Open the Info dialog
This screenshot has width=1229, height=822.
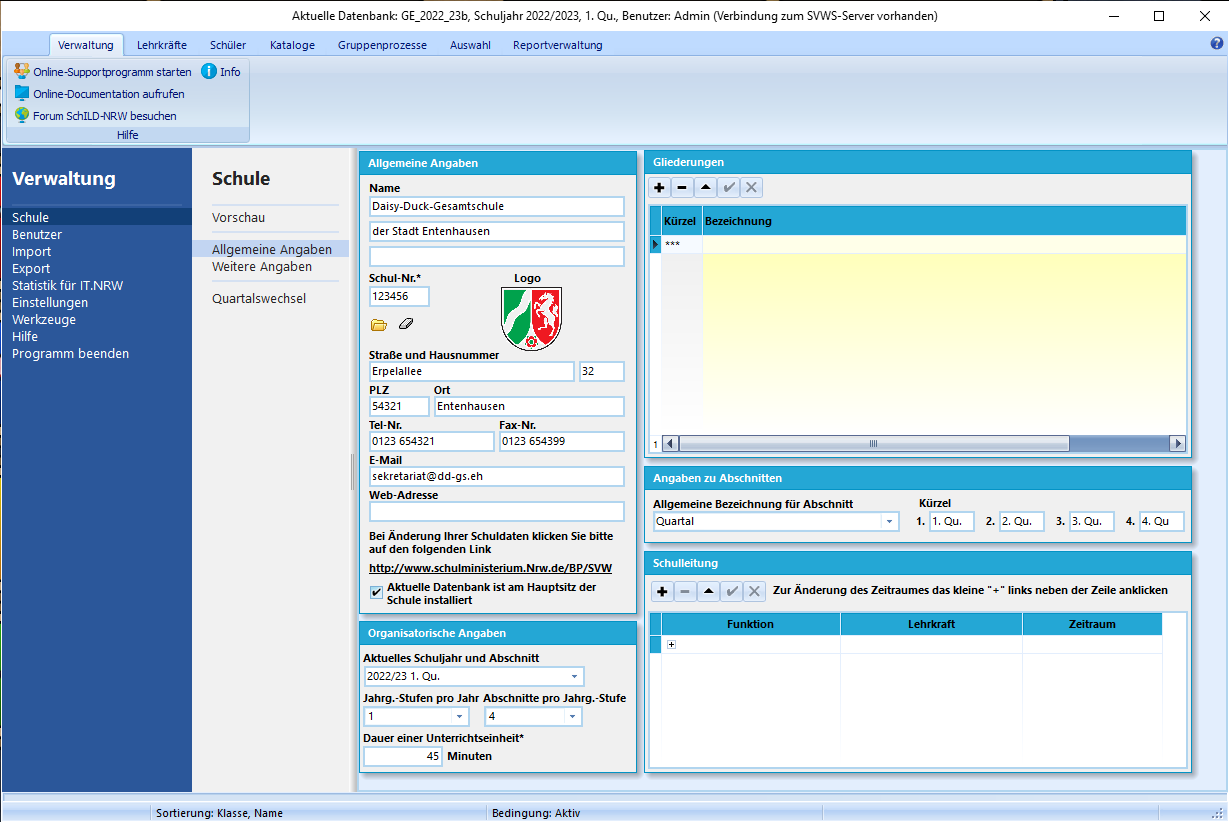221,72
